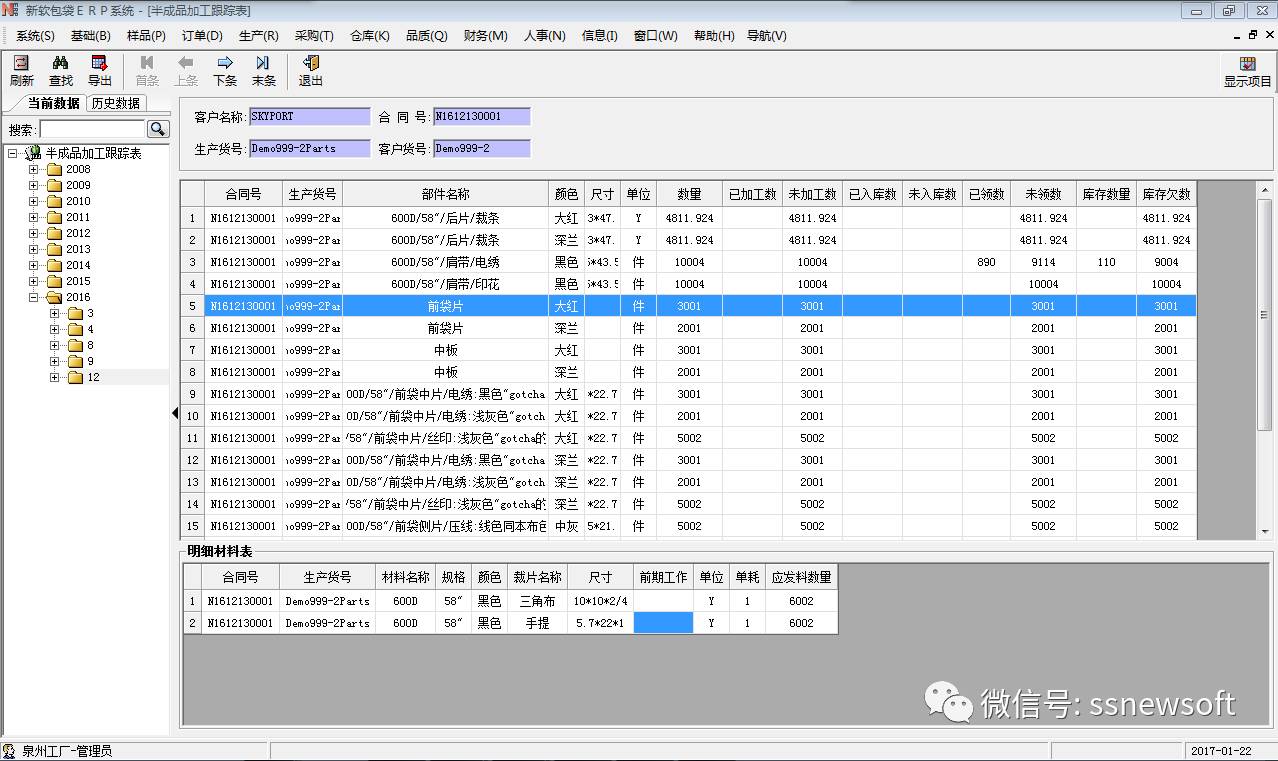The height and width of the screenshot is (761, 1278).
Task: Switch to the 历史数据 tab
Action: tap(115, 103)
